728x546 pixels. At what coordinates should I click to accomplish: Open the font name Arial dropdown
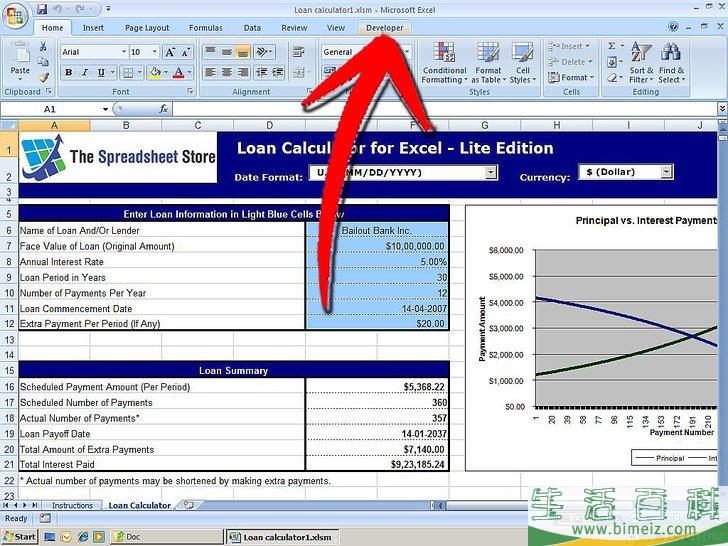(x=124, y=52)
